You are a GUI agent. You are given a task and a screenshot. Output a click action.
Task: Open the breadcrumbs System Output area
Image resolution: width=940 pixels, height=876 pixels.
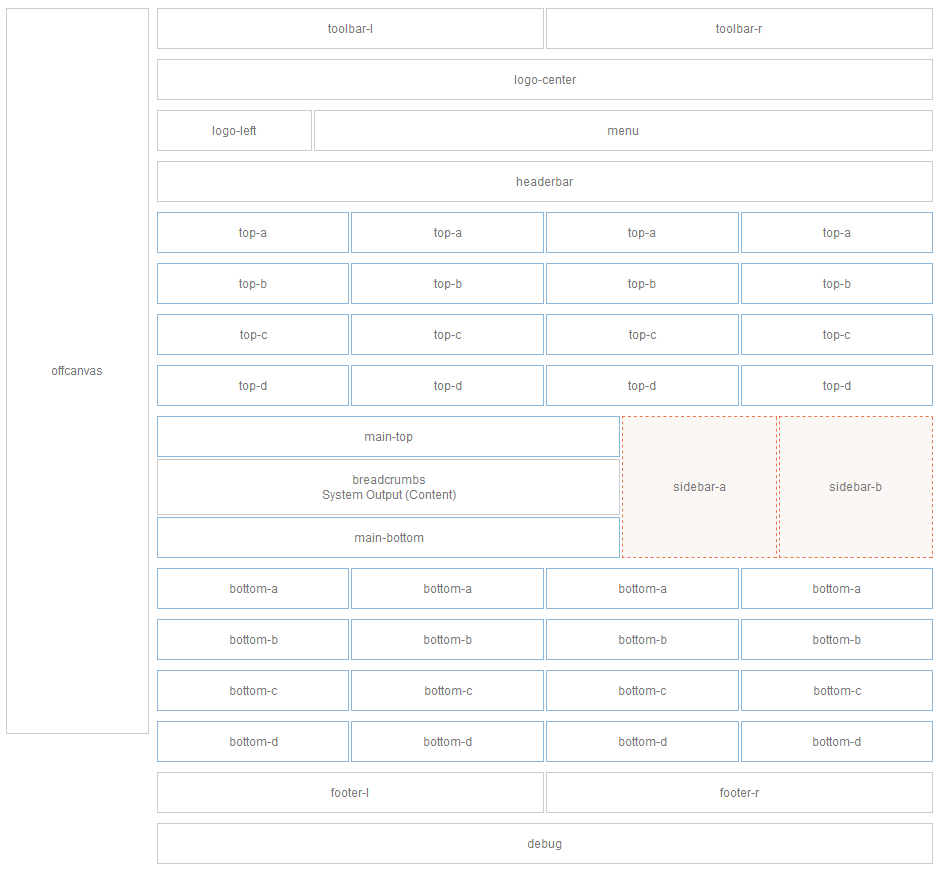388,487
